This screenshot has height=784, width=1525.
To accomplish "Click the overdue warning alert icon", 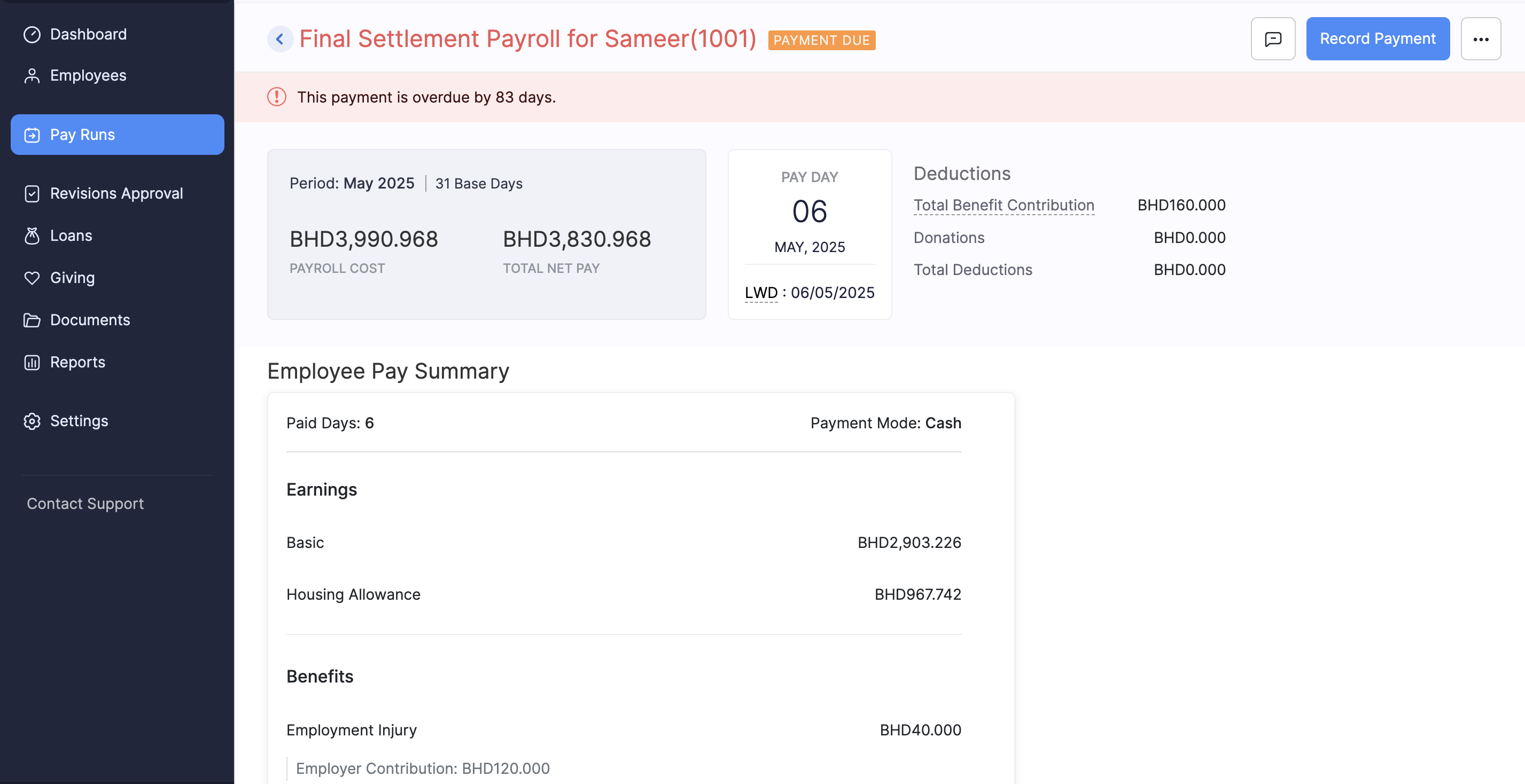I will pyautogui.click(x=276, y=97).
